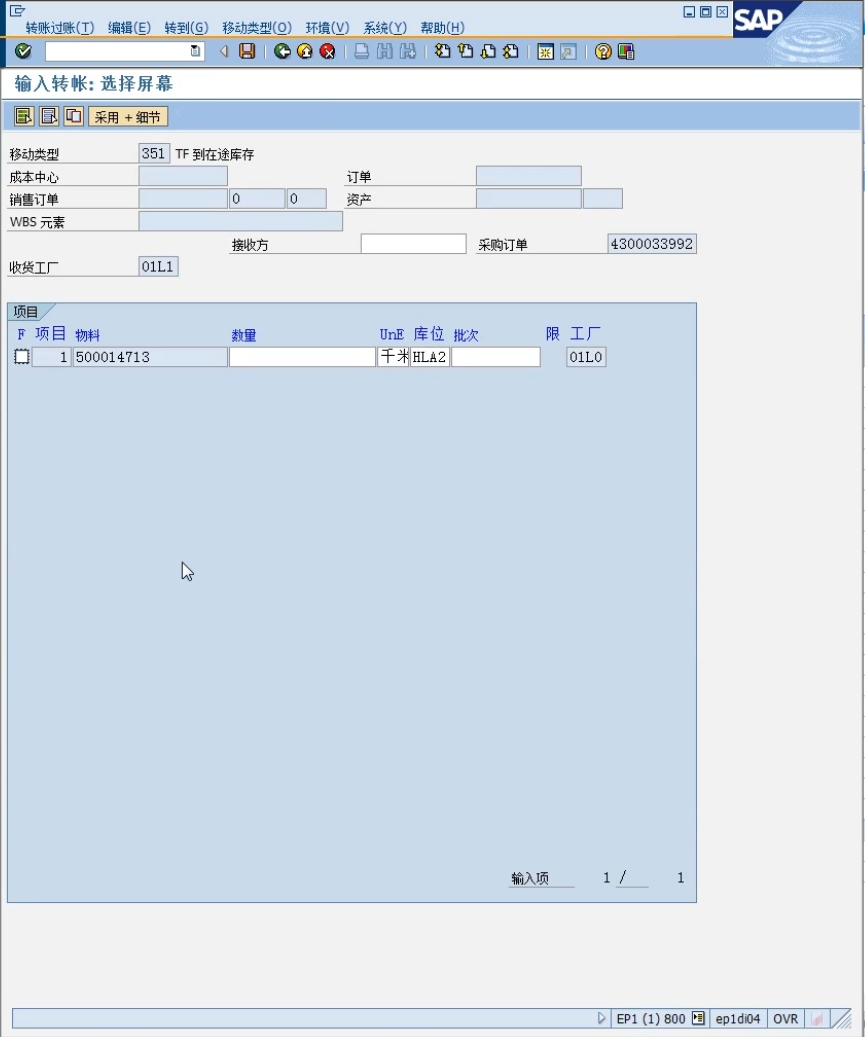Click the green Back arrow icon

(x=282, y=51)
